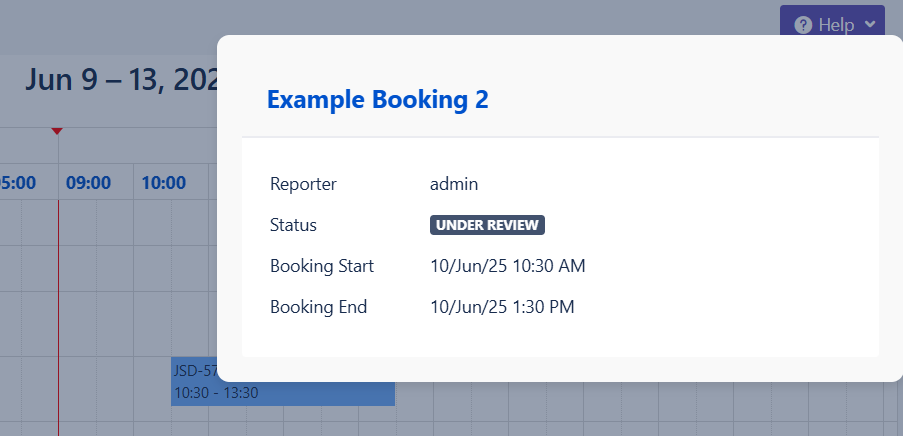Image resolution: width=903 pixels, height=436 pixels.
Task: Click the Status field label
Action: [x=293, y=225]
